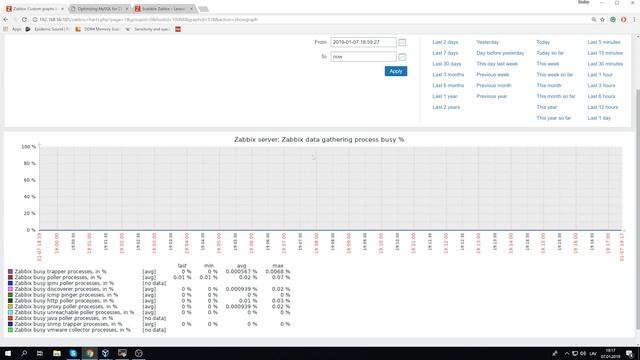640x360 pixels.
Task: Open the Windows Start menu
Action: [8, 353]
